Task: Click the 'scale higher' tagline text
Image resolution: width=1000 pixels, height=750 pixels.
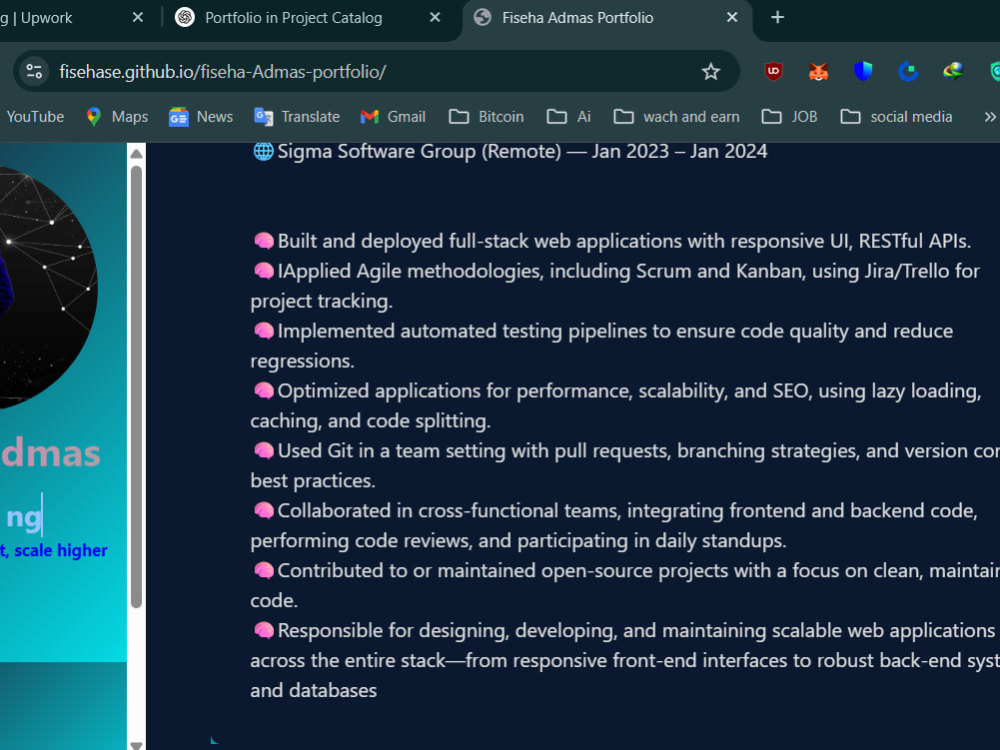Action: (61, 550)
